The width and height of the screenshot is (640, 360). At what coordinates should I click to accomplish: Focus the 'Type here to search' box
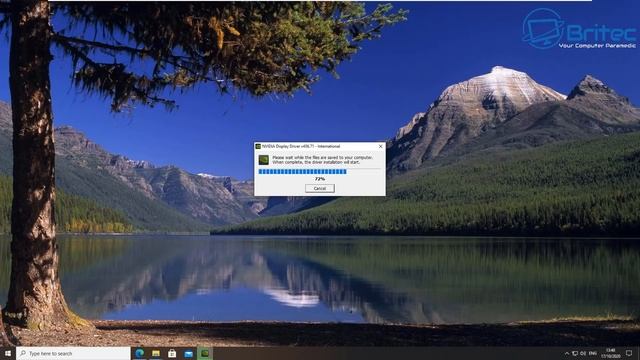(73, 353)
